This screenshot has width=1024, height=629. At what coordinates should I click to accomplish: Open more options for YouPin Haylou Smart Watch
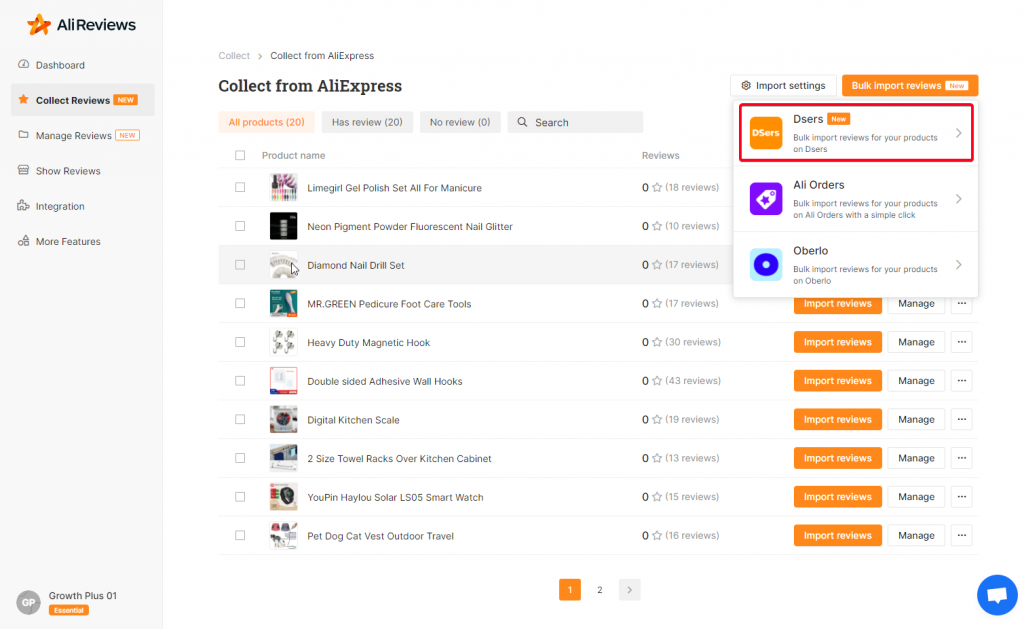[x=962, y=496]
